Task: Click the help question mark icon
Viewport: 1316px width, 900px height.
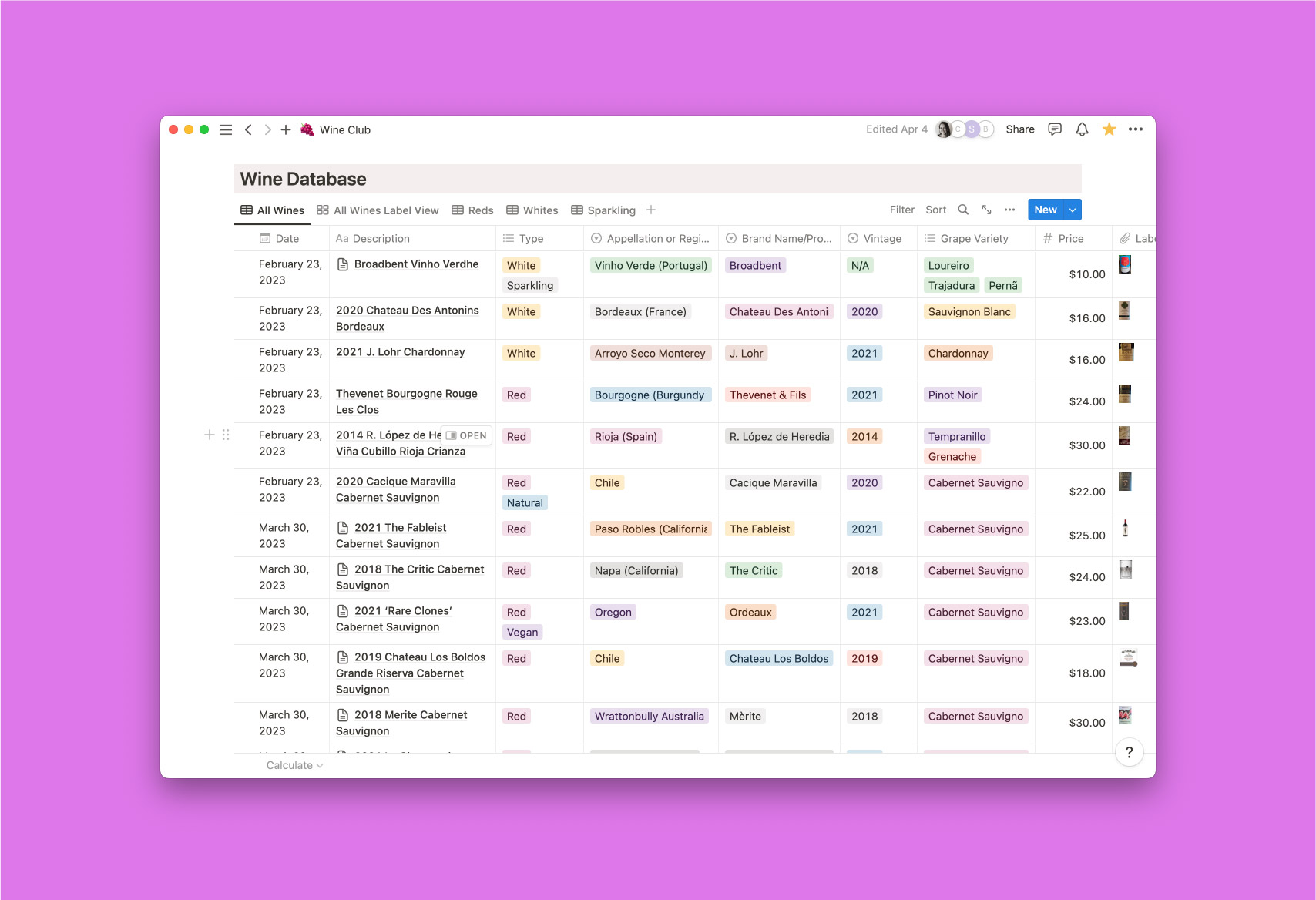Action: pos(1129,752)
